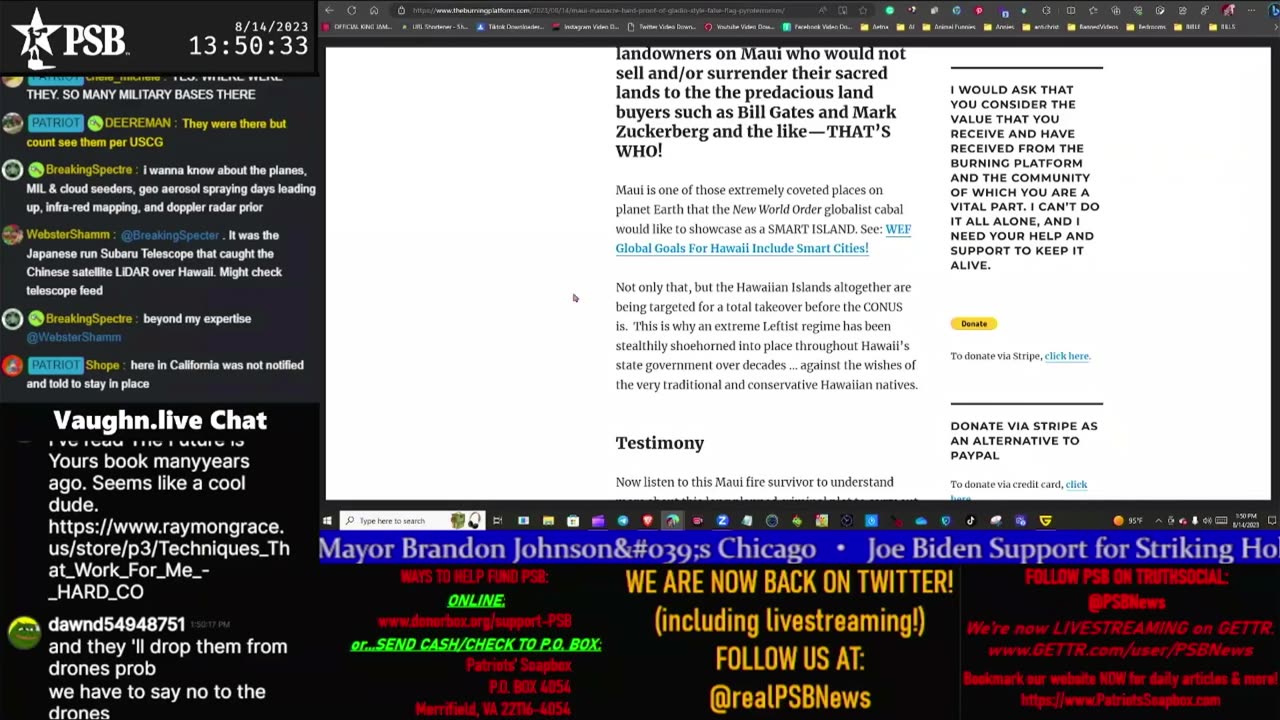Open the 95°F weather widget
Viewport: 1280px width, 720px height.
[1127, 520]
